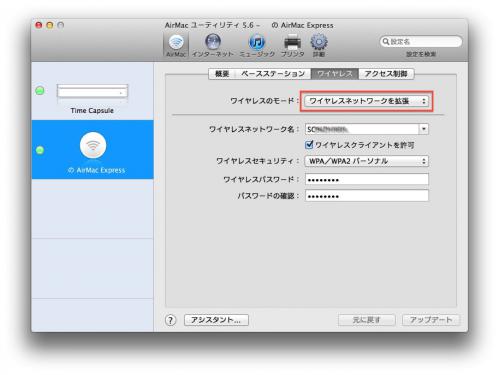Open the AirMac toolbar pane
499x375 pixels.
click(176, 45)
